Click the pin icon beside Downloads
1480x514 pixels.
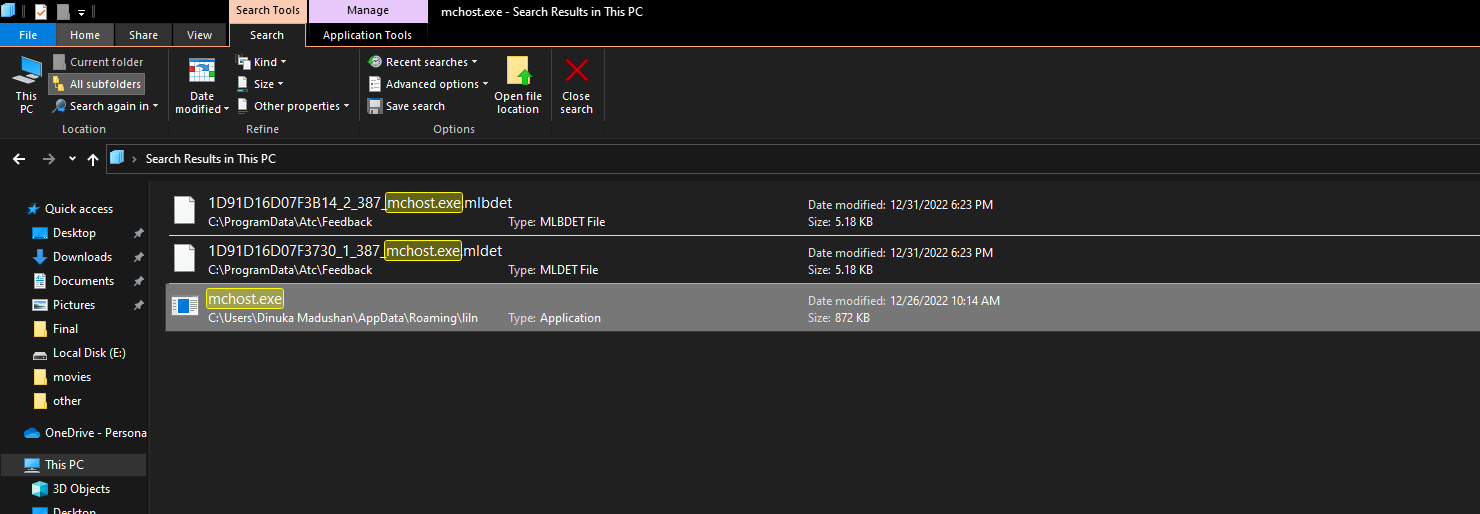coord(138,257)
